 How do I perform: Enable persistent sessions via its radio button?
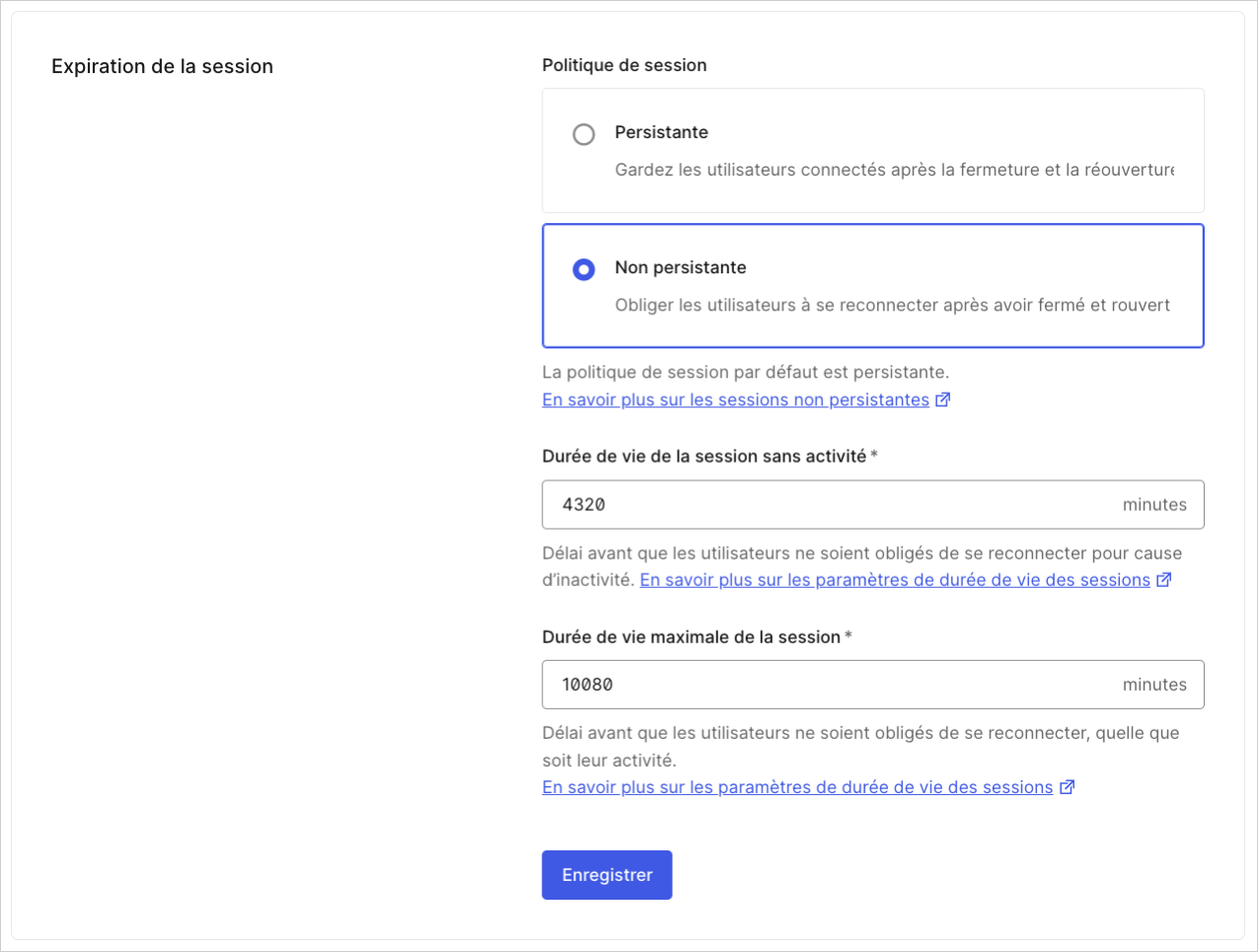584,134
